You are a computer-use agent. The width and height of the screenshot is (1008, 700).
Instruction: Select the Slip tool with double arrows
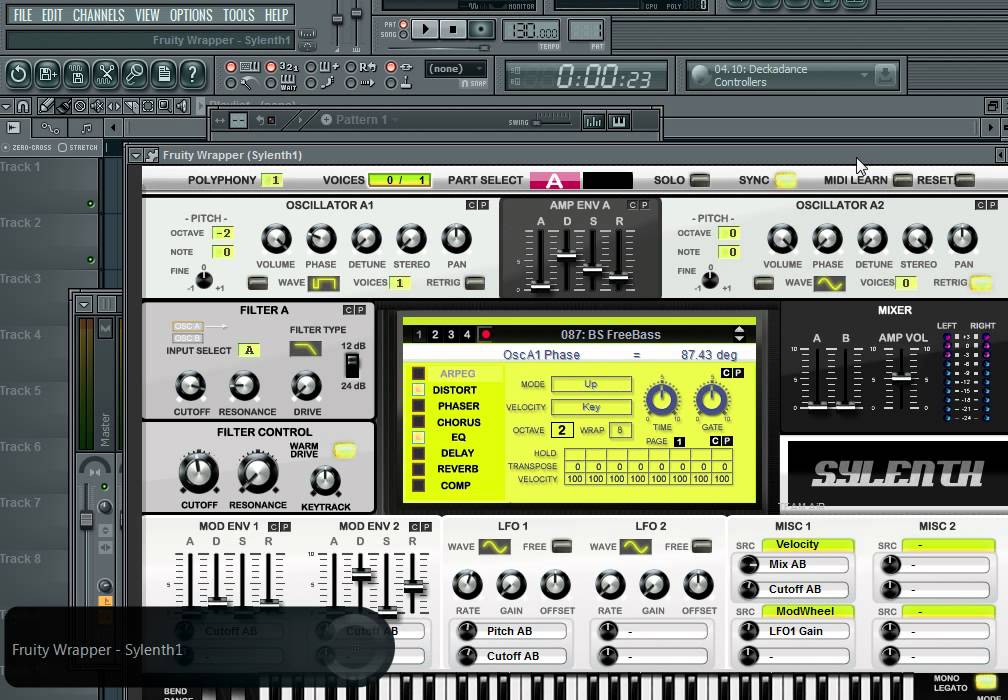click(x=114, y=105)
